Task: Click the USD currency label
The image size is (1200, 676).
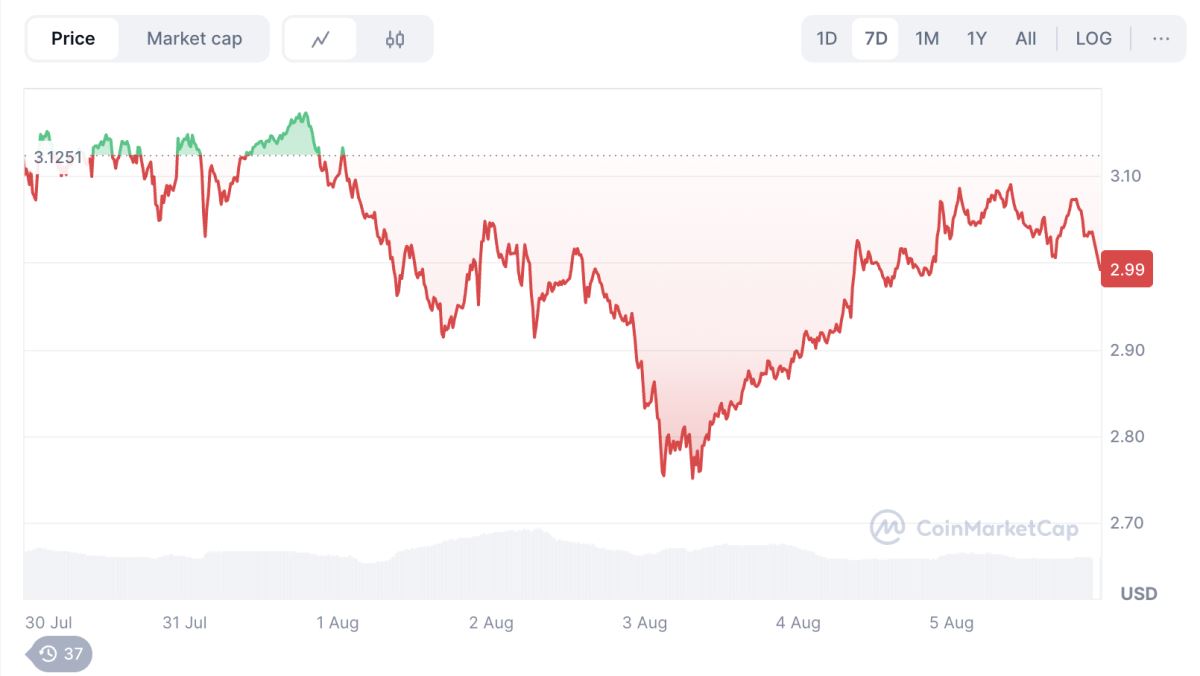Action: (1138, 594)
